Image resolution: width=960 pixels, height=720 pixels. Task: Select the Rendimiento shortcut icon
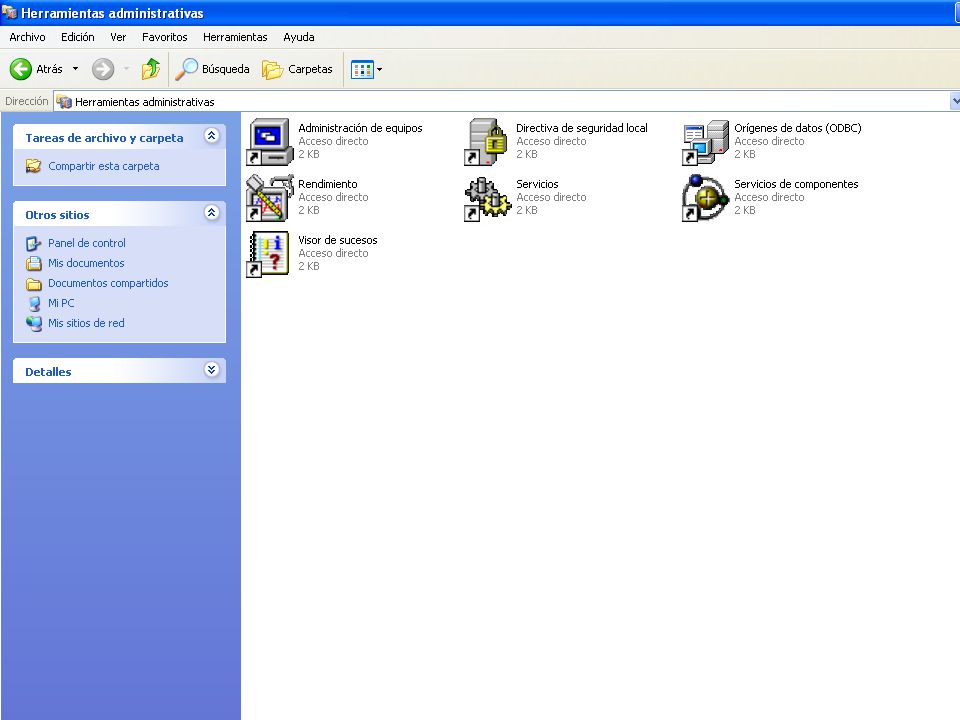click(269, 198)
